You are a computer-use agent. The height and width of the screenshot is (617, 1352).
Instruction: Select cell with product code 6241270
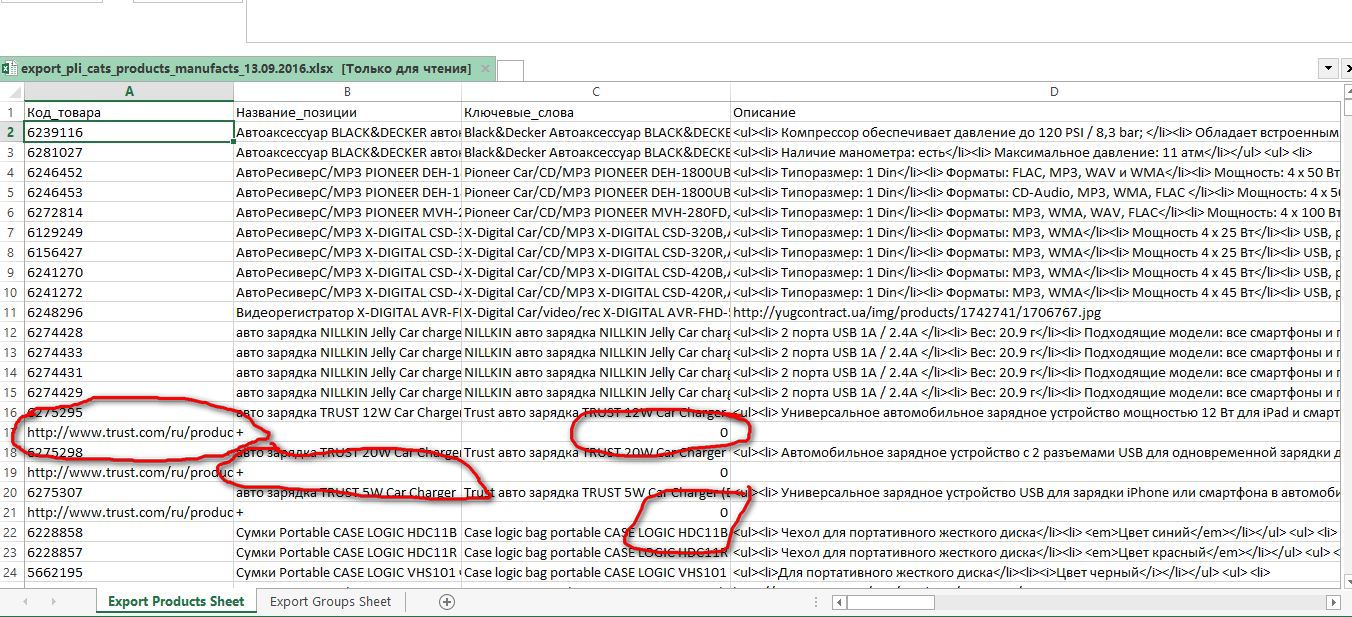129,272
